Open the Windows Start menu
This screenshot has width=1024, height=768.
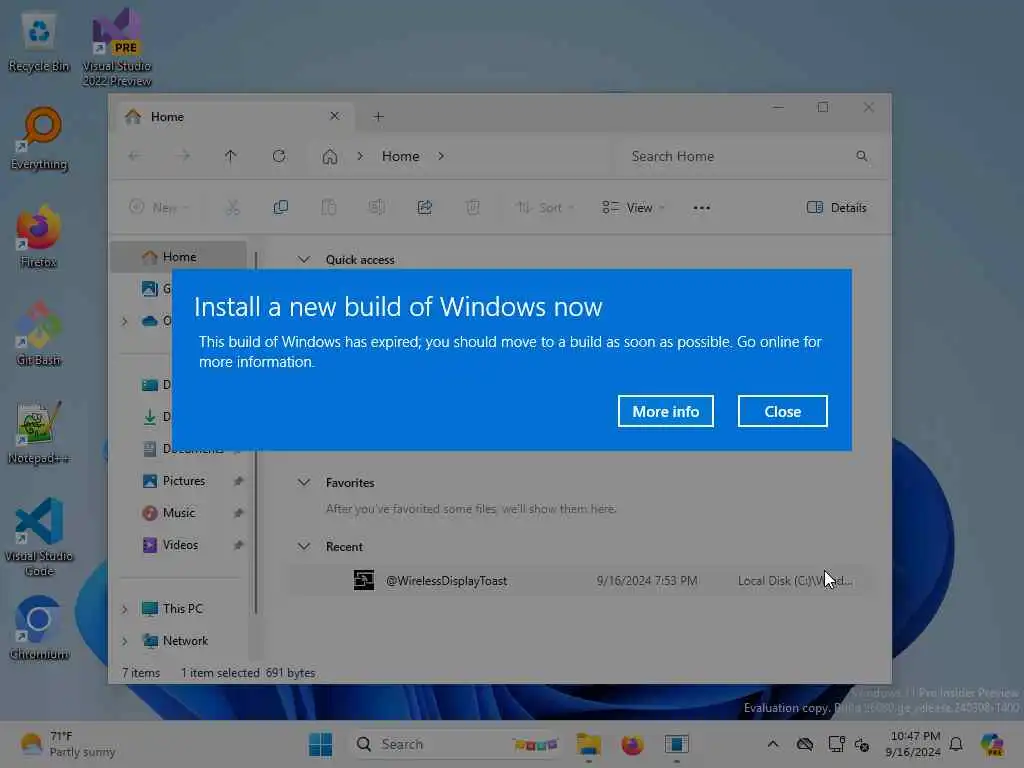pyautogui.click(x=321, y=744)
